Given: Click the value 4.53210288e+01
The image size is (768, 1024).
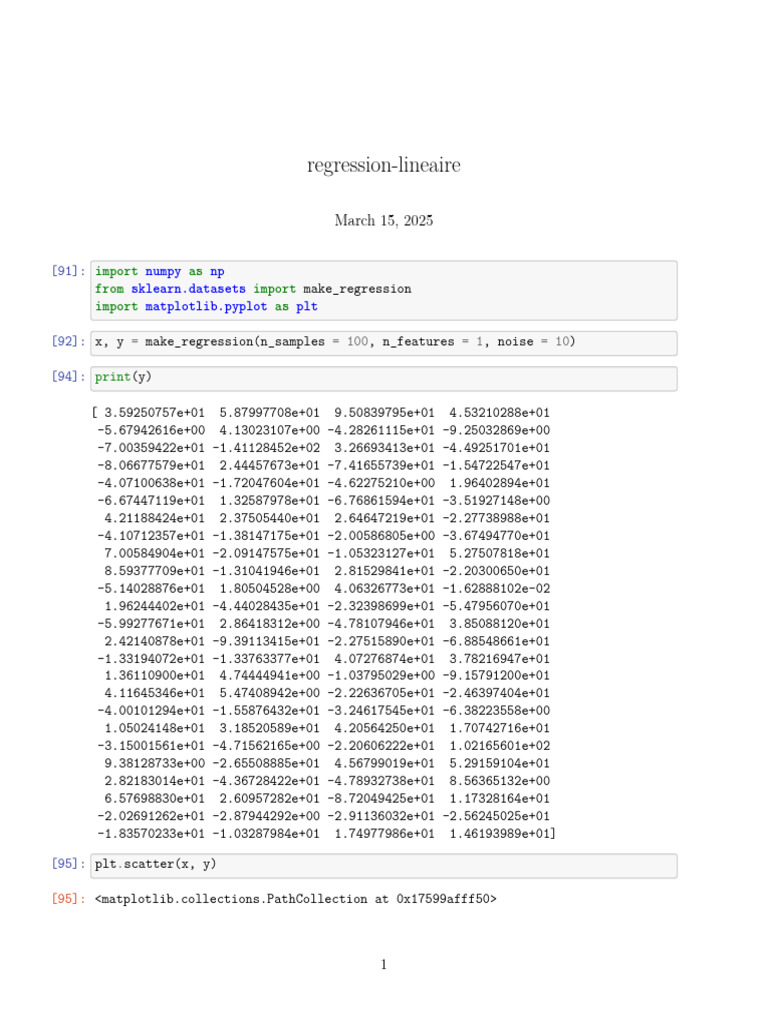Looking at the screenshot, I should pos(499,413).
